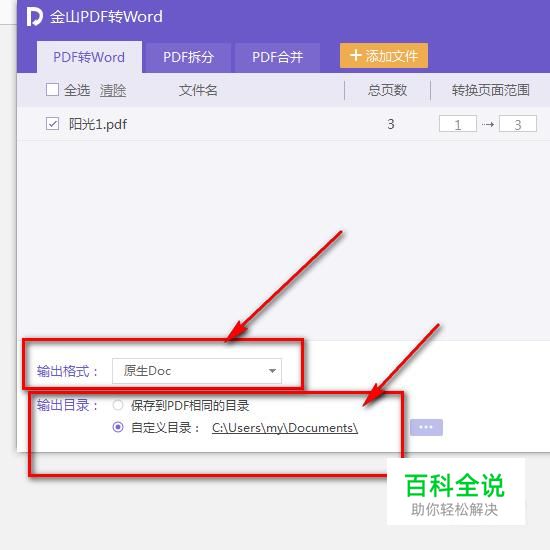This screenshot has height=550, width=550.
Task: Select the 阳光1.pdf file name
Action: tap(98, 124)
